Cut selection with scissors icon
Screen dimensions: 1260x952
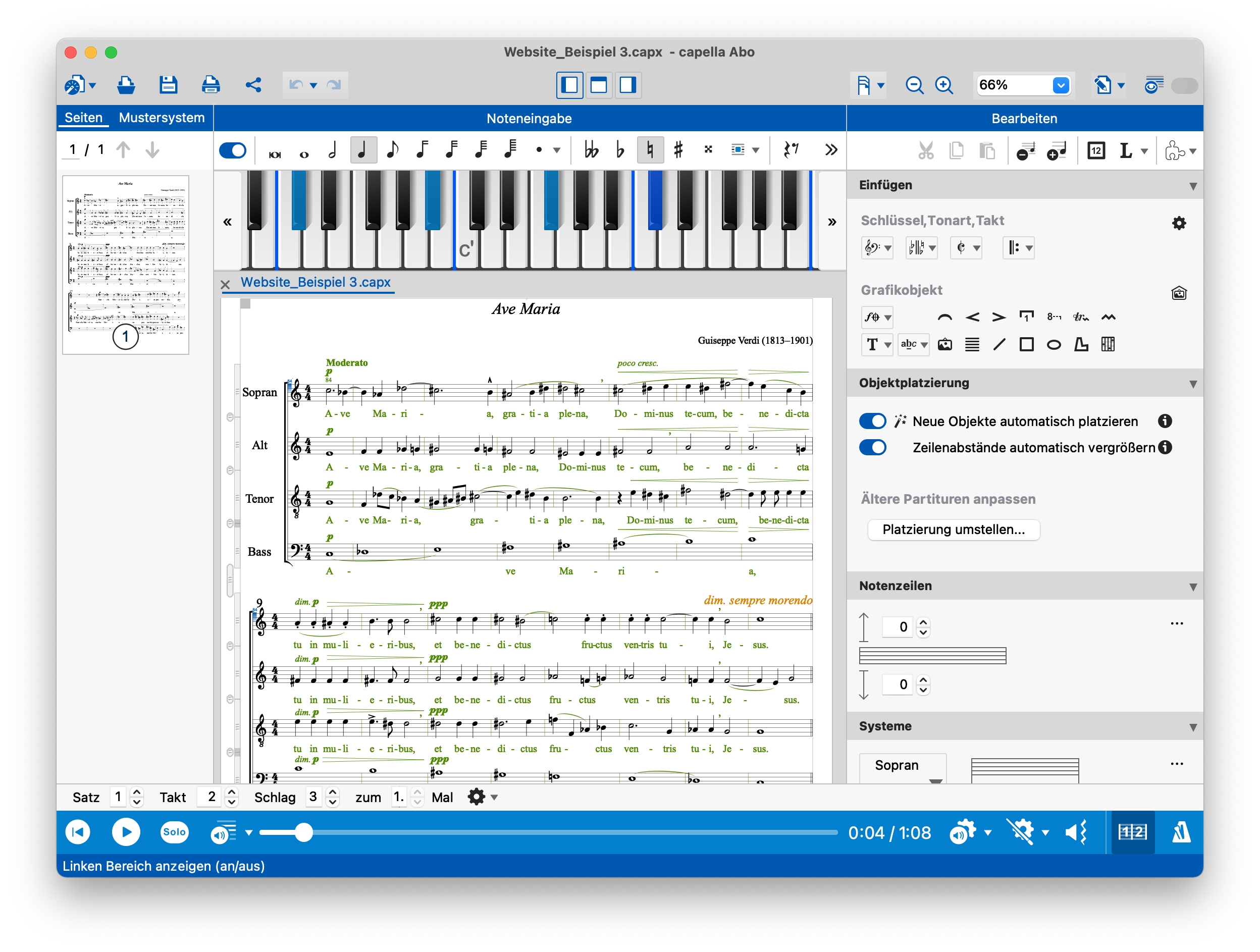click(926, 151)
